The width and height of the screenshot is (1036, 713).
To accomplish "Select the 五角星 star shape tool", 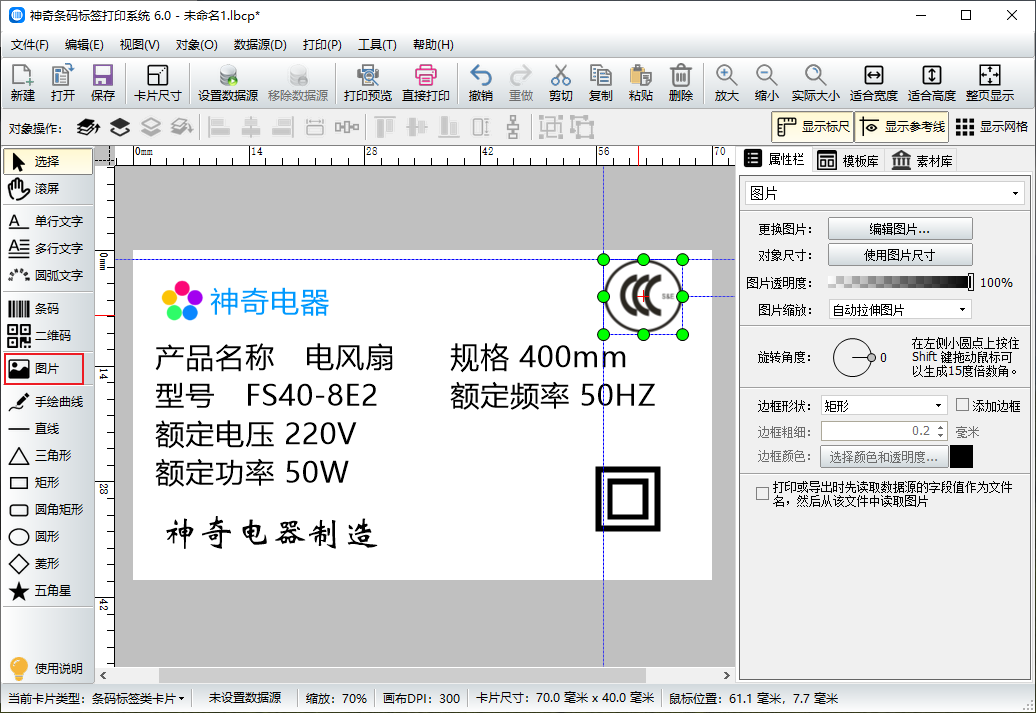I will tap(46, 591).
